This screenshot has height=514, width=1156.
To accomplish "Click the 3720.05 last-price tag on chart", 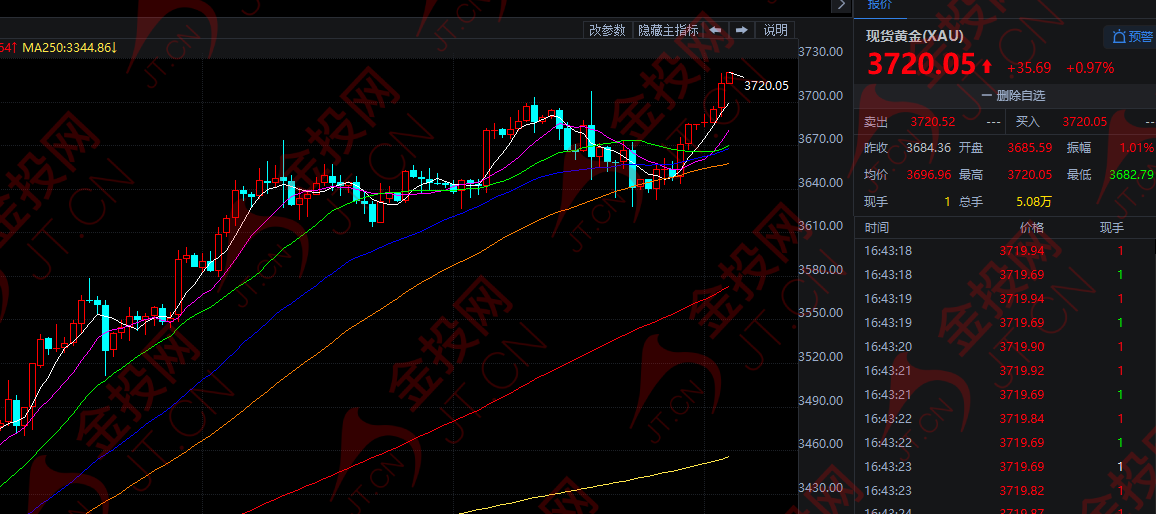I will [x=766, y=86].
